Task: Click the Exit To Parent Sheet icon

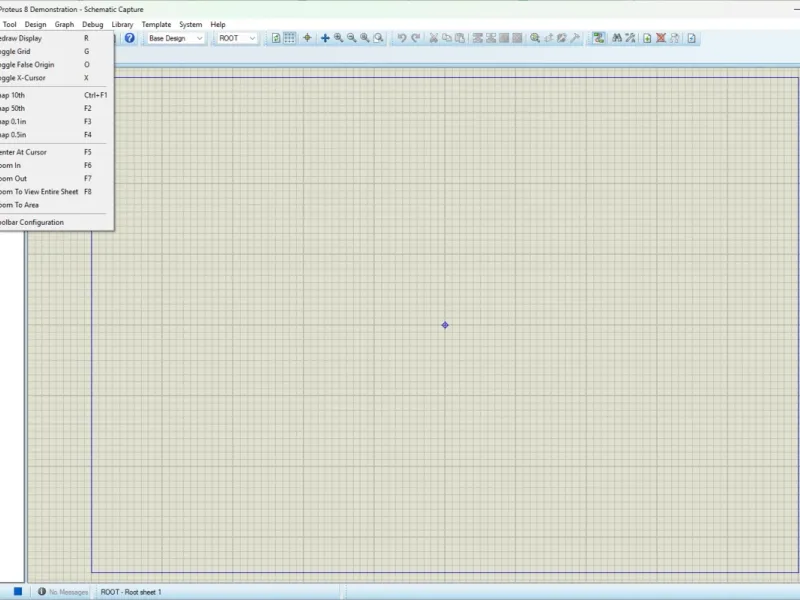Action: coord(674,38)
